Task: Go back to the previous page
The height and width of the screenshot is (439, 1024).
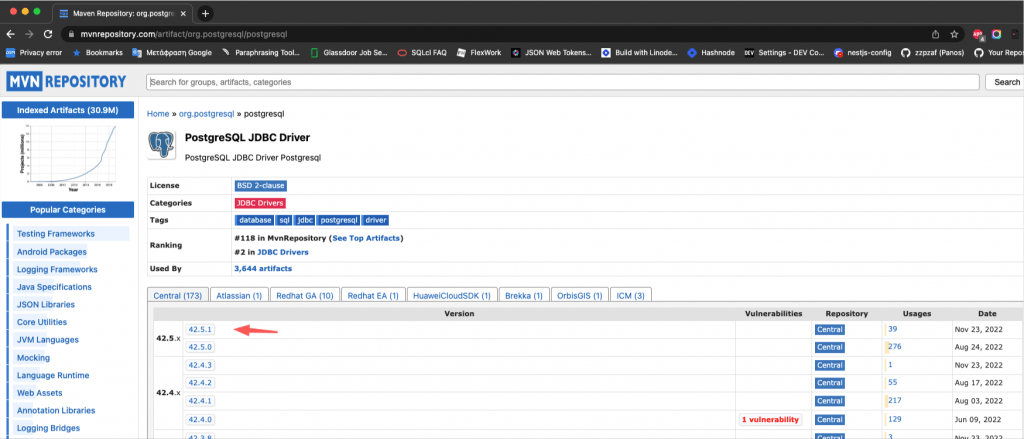Action: pos(10,34)
